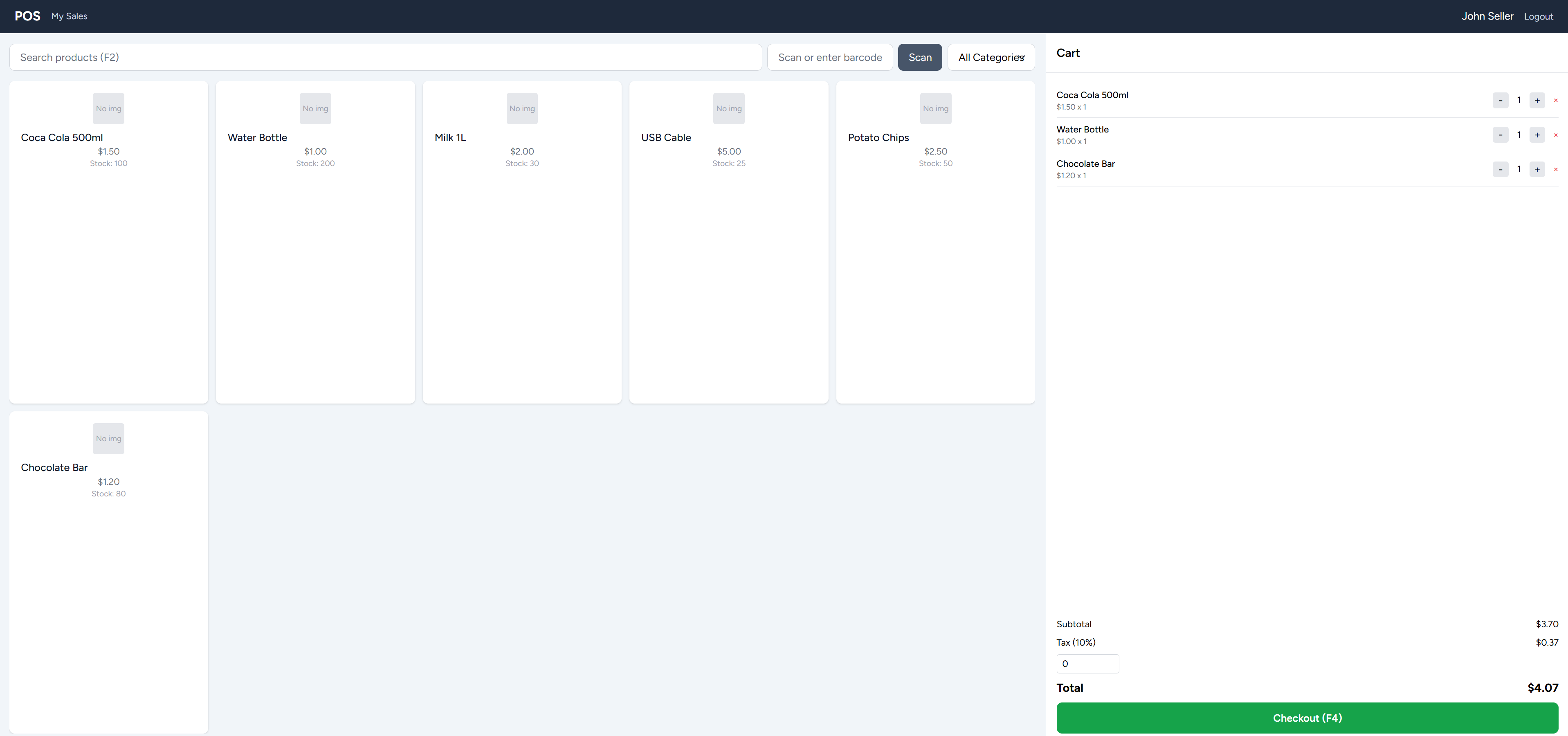Viewport: 1568px width, 736px height.
Task: Remove Water Bottle from cart
Action: [1555, 135]
